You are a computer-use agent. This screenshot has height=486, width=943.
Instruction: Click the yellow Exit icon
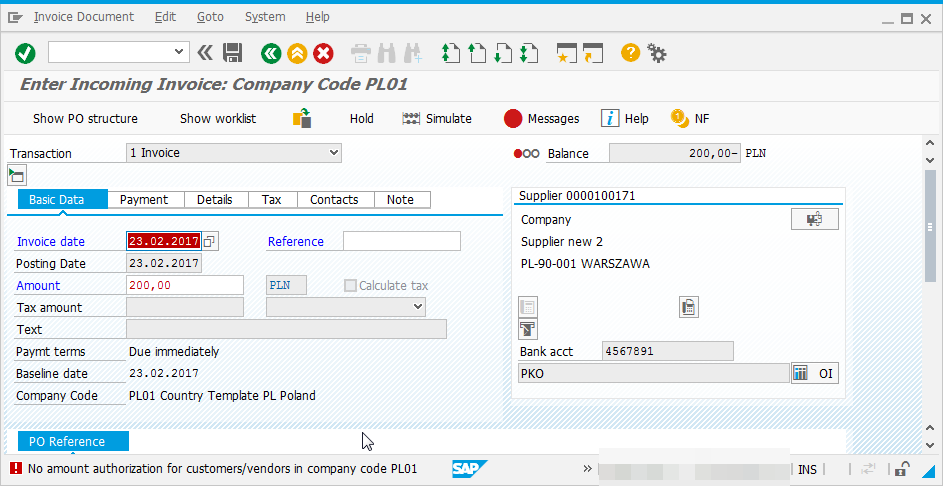[x=297, y=54]
